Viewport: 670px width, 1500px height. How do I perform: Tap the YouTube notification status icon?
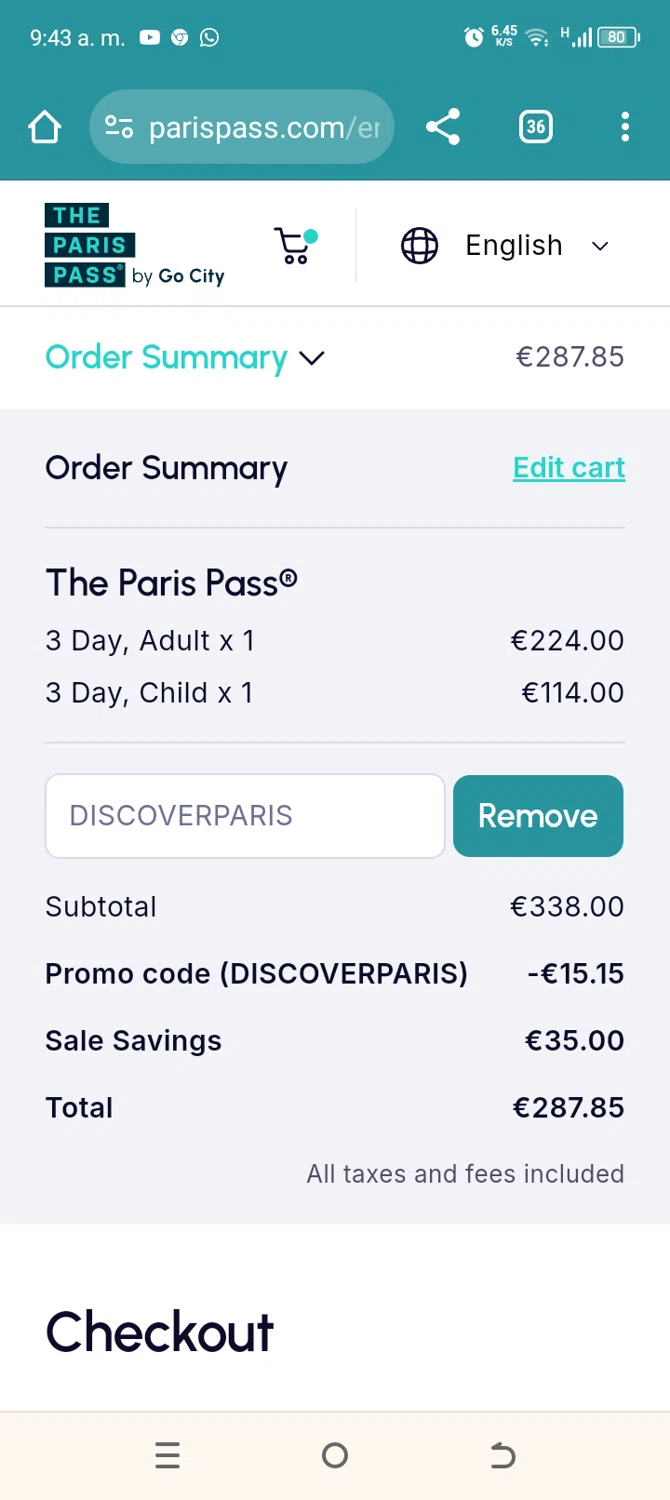[x=150, y=38]
